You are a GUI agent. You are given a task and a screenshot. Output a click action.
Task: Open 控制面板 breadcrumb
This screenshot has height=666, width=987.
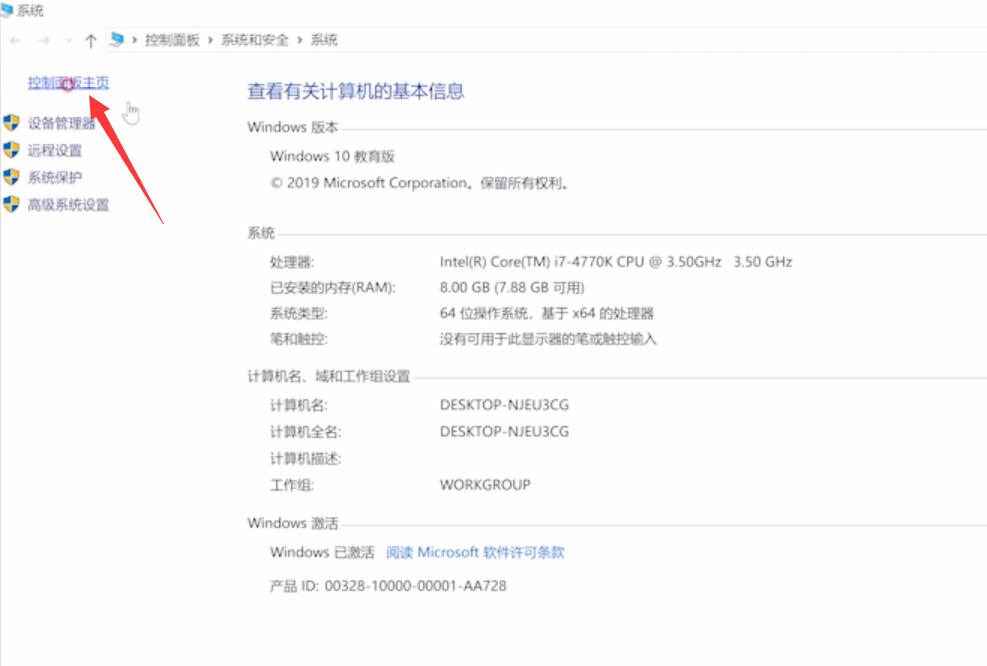click(172, 40)
